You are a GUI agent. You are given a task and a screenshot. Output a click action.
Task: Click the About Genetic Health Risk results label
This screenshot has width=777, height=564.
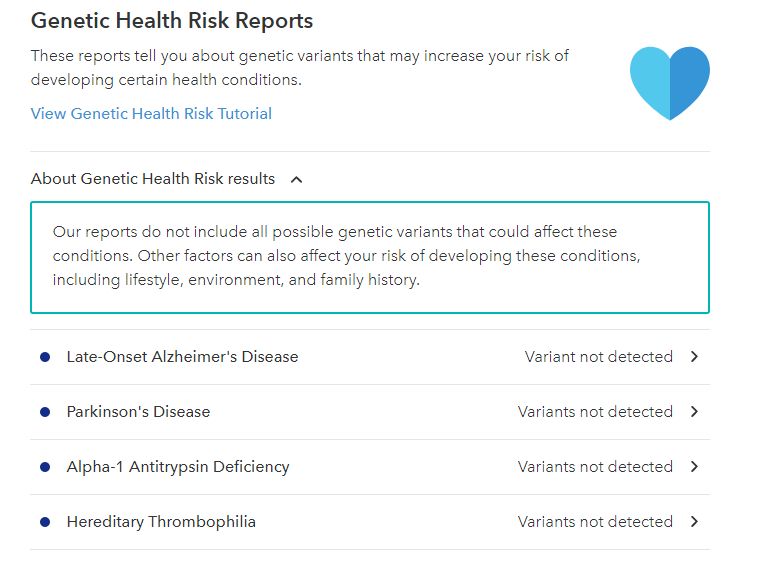click(x=153, y=179)
